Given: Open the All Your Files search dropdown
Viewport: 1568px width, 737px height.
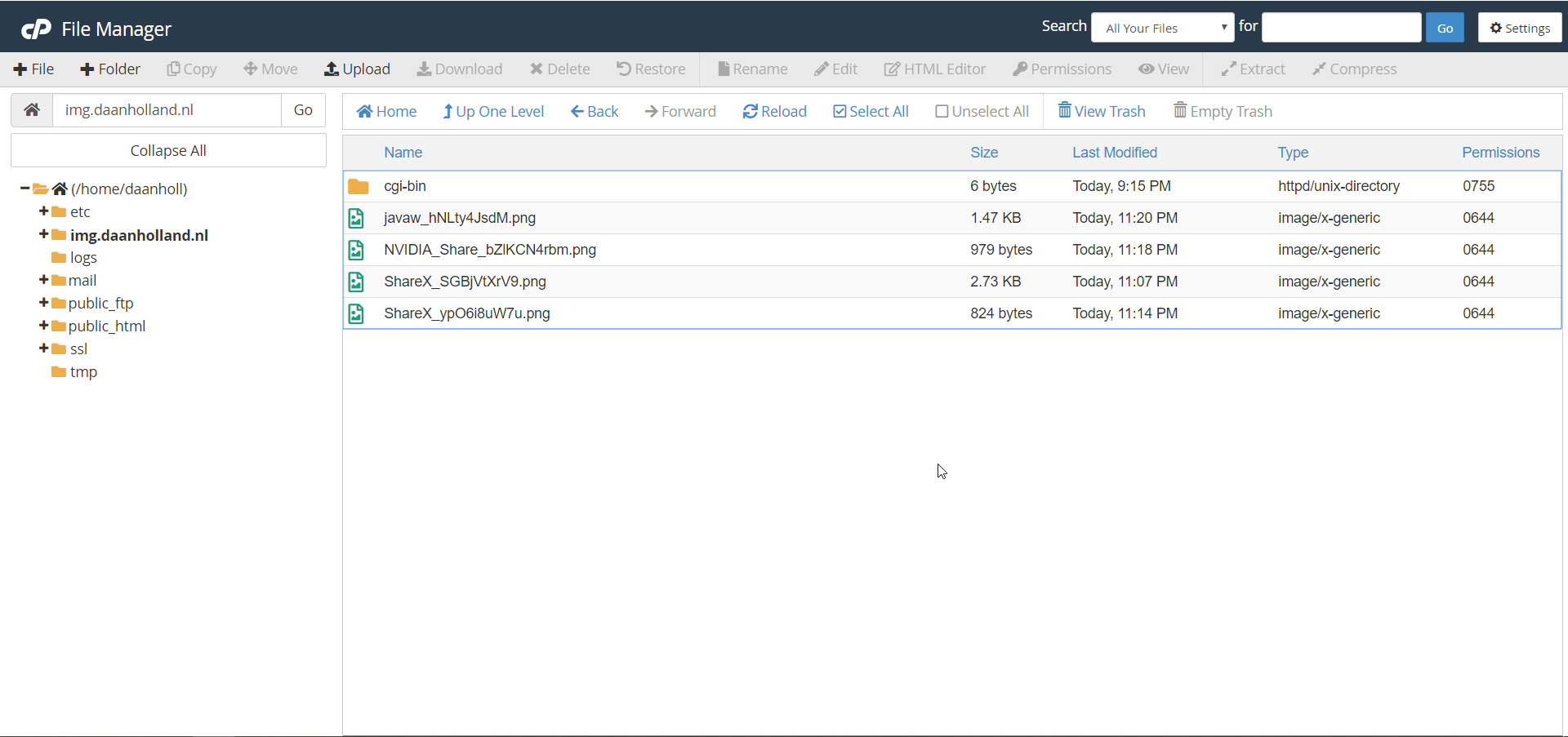Looking at the screenshot, I should 1162,28.
